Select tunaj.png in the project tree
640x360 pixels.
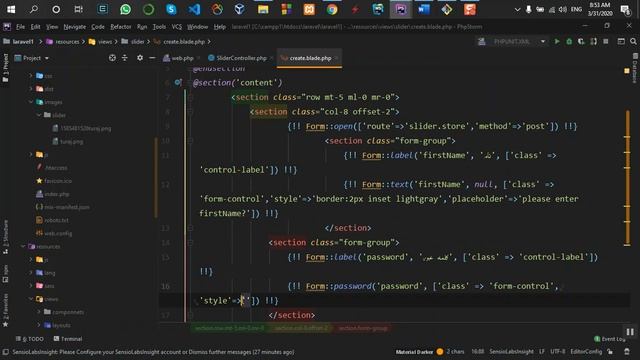pos(71,142)
